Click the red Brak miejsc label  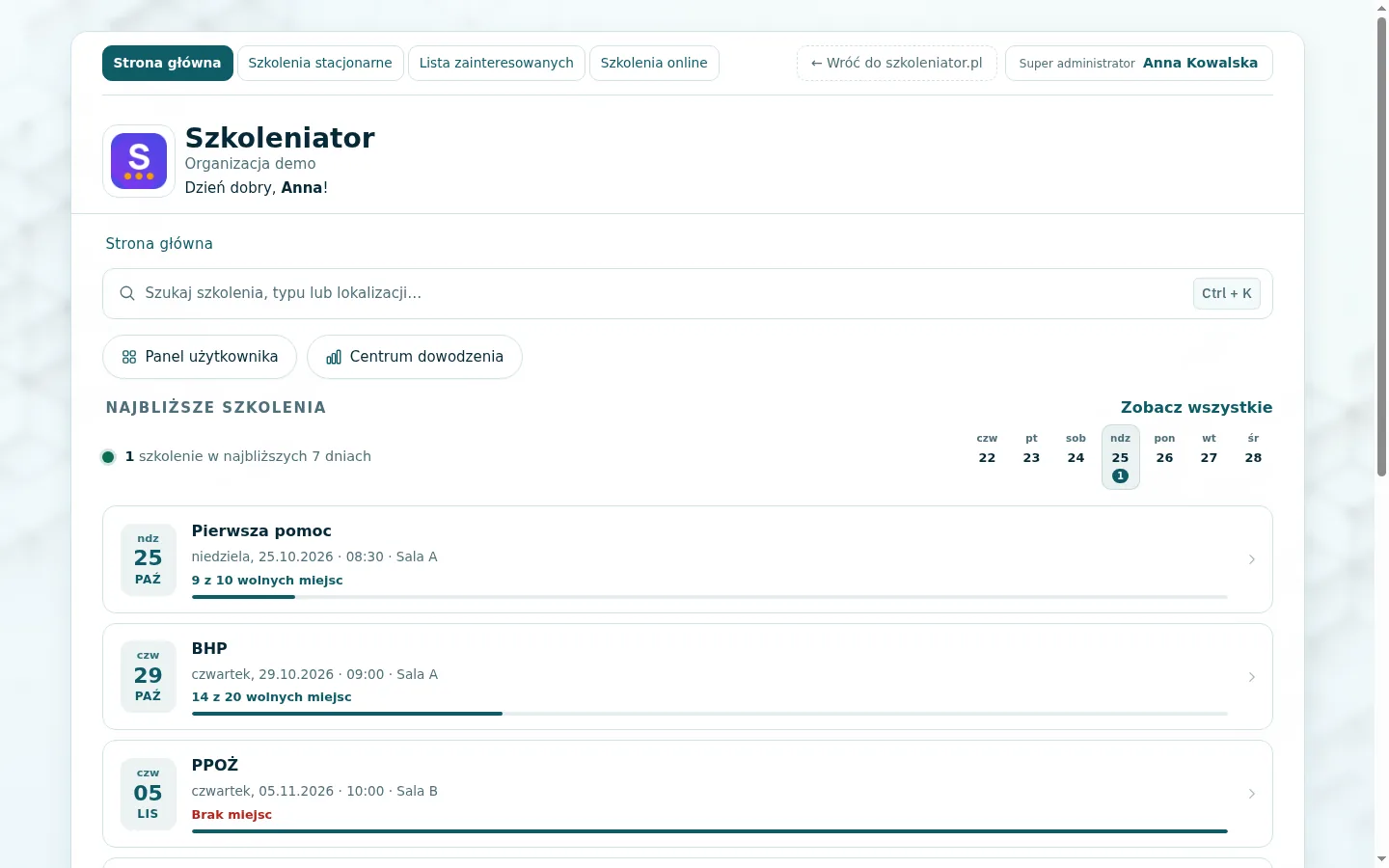click(231, 815)
